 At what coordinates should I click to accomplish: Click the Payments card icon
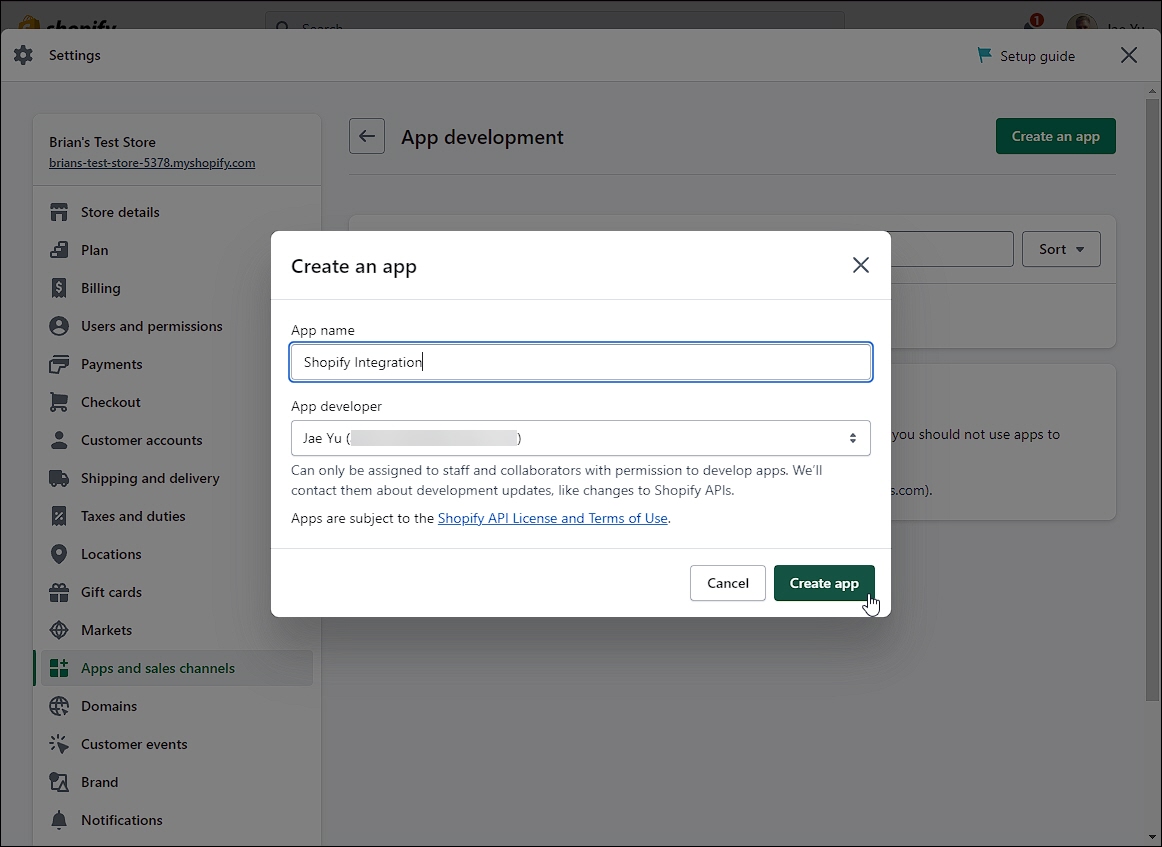click(x=59, y=364)
